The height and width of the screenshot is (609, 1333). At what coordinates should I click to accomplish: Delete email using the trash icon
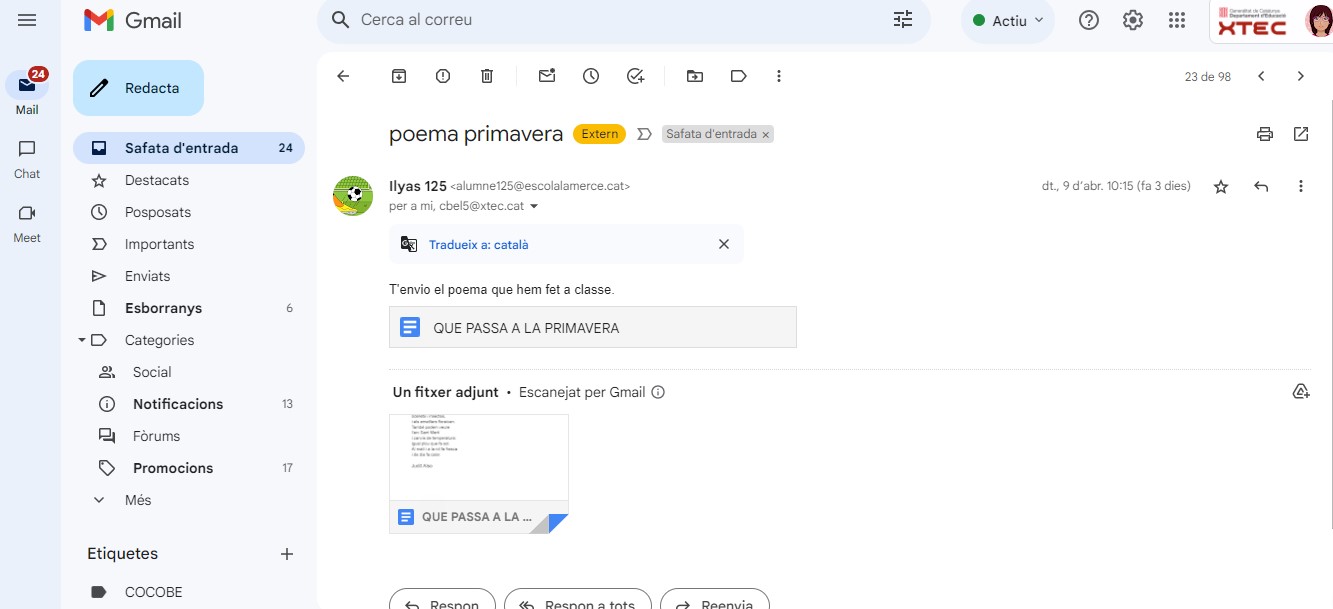487,76
